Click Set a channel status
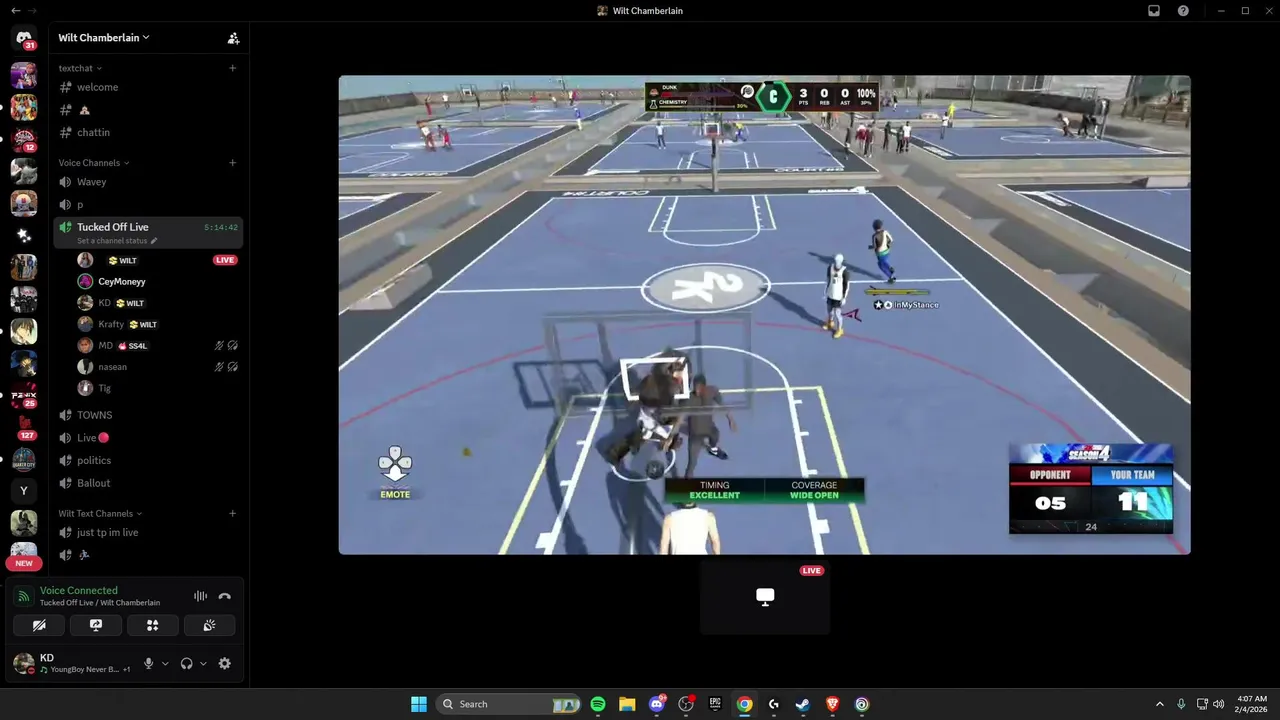The image size is (1280, 720). [x=117, y=241]
